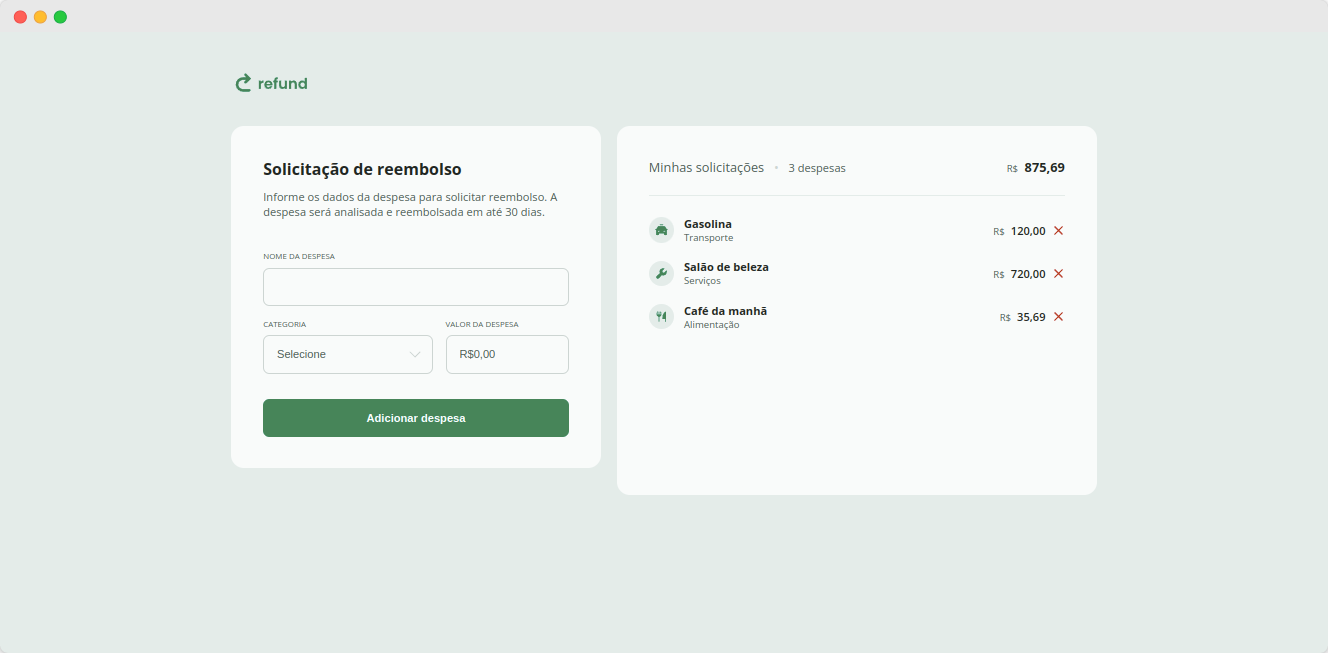Select the car icon next to Gasolina
This screenshot has width=1328, height=653.
click(x=662, y=230)
